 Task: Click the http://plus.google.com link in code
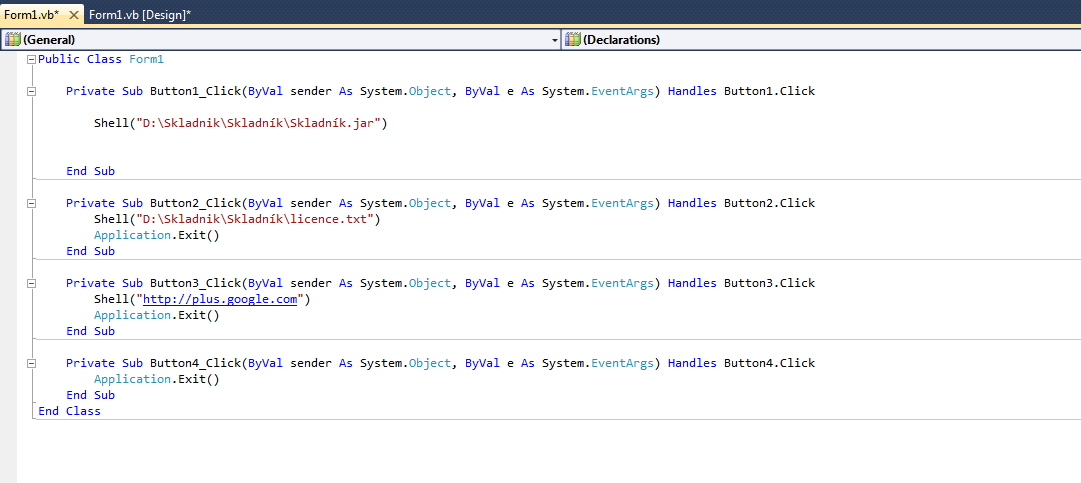click(x=220, y=299)
